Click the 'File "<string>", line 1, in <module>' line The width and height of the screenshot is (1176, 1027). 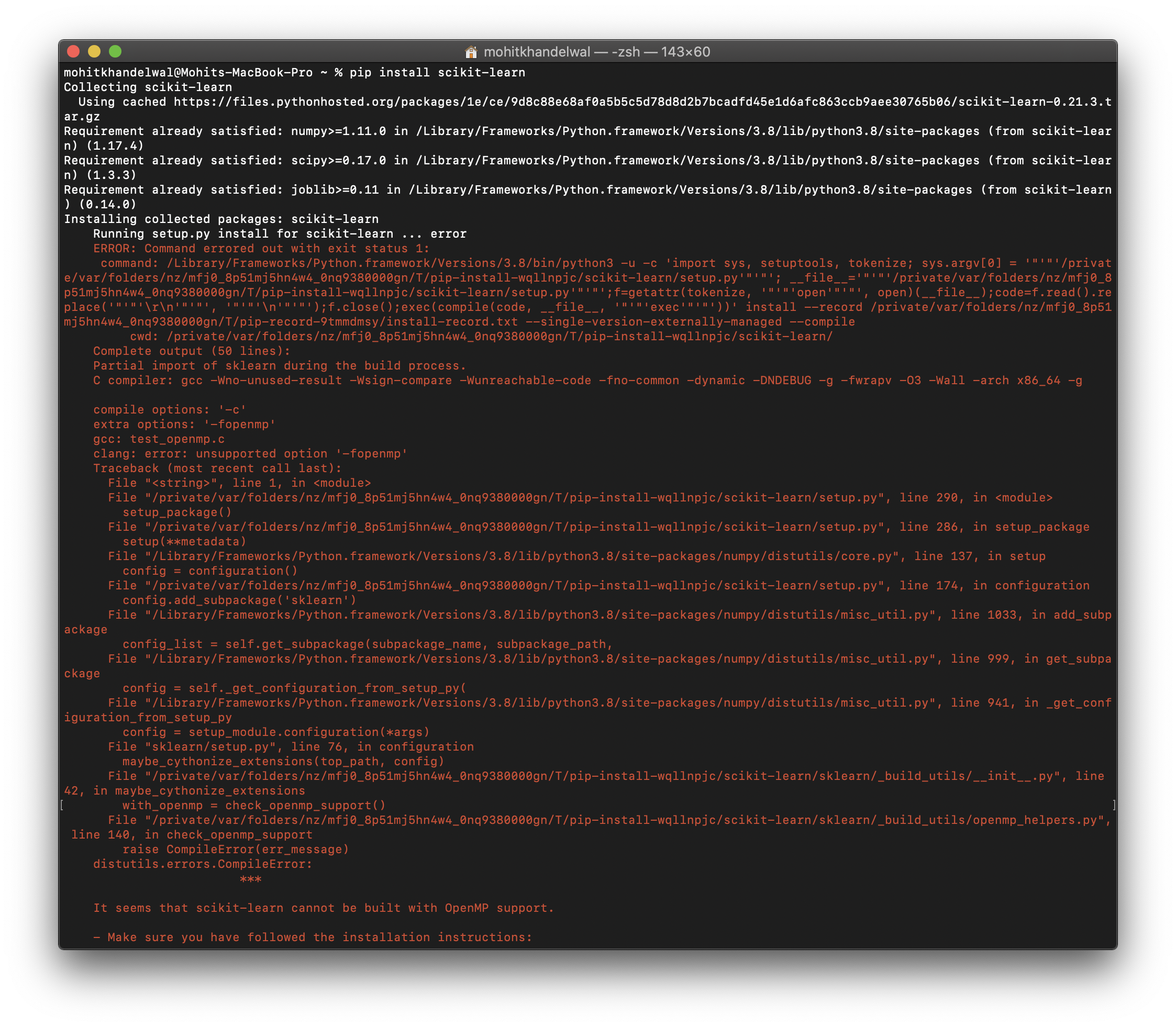click(240, 483)
